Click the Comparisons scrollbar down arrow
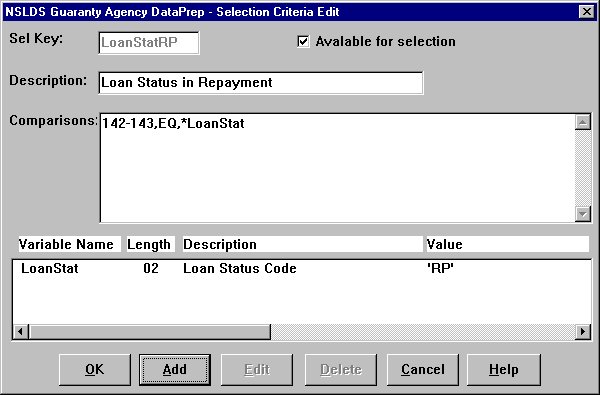 [582, 214]
